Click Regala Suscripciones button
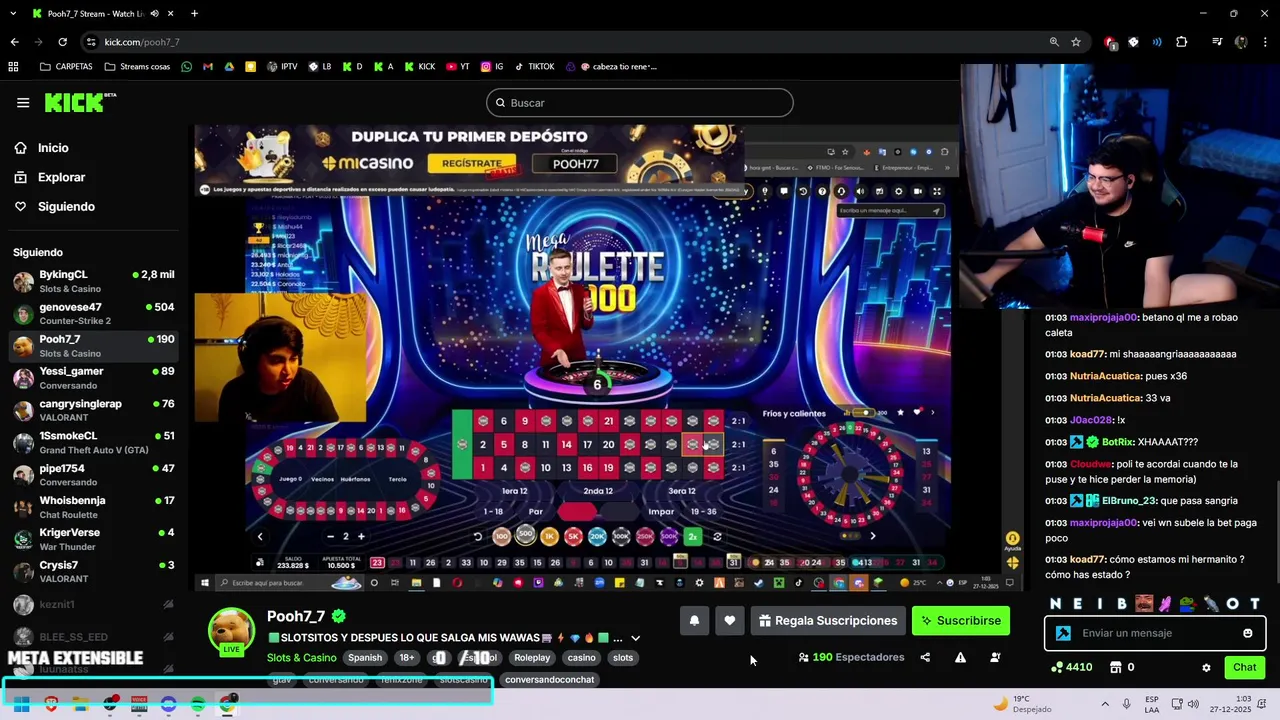The height and width of the screenshot is (720, 1280). coord(828,621)
